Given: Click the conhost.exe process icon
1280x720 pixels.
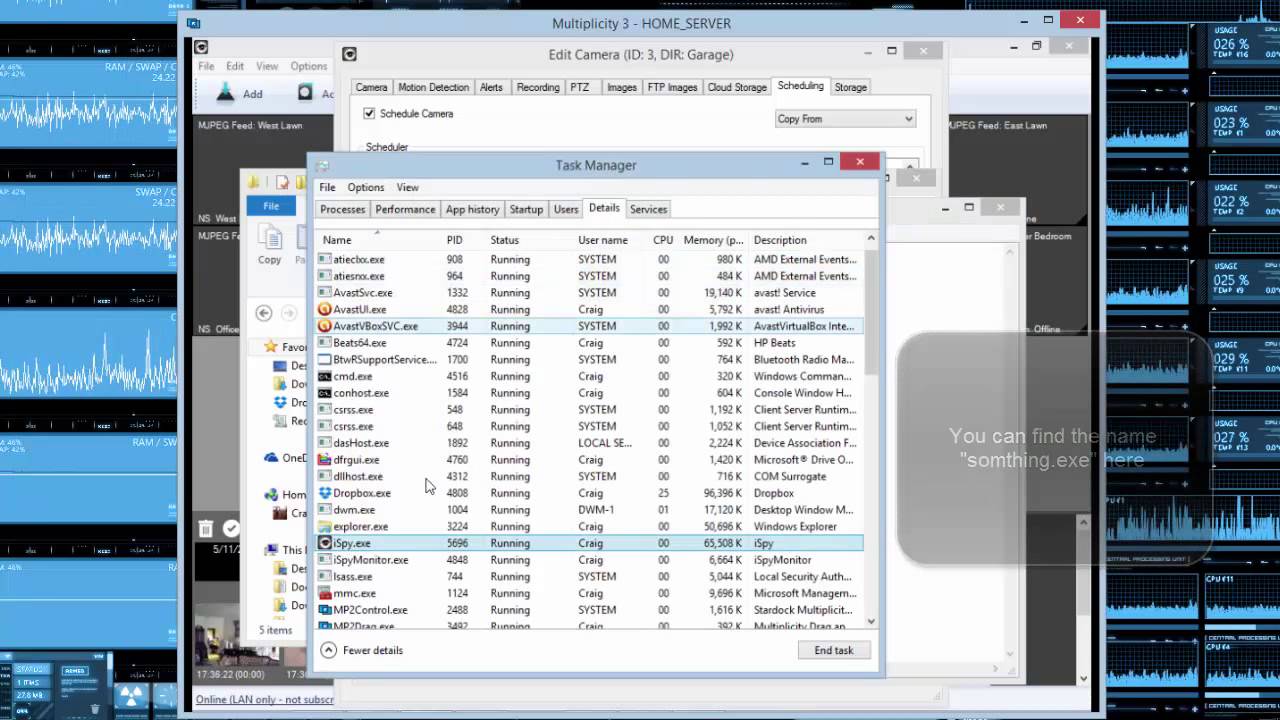Looking at the screenshot, I should 324,393.
